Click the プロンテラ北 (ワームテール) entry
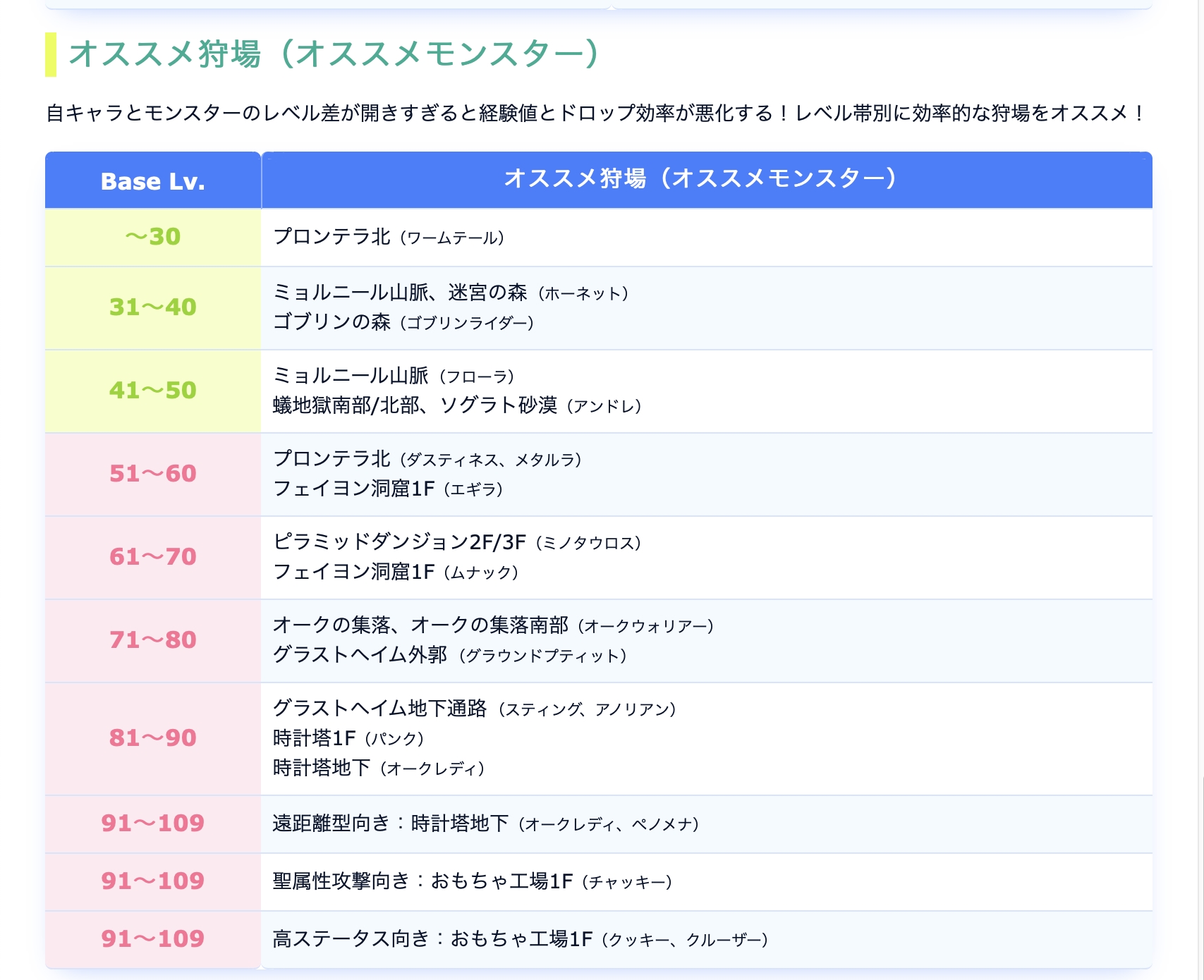 pyautogui.click(x=389, y=237)
